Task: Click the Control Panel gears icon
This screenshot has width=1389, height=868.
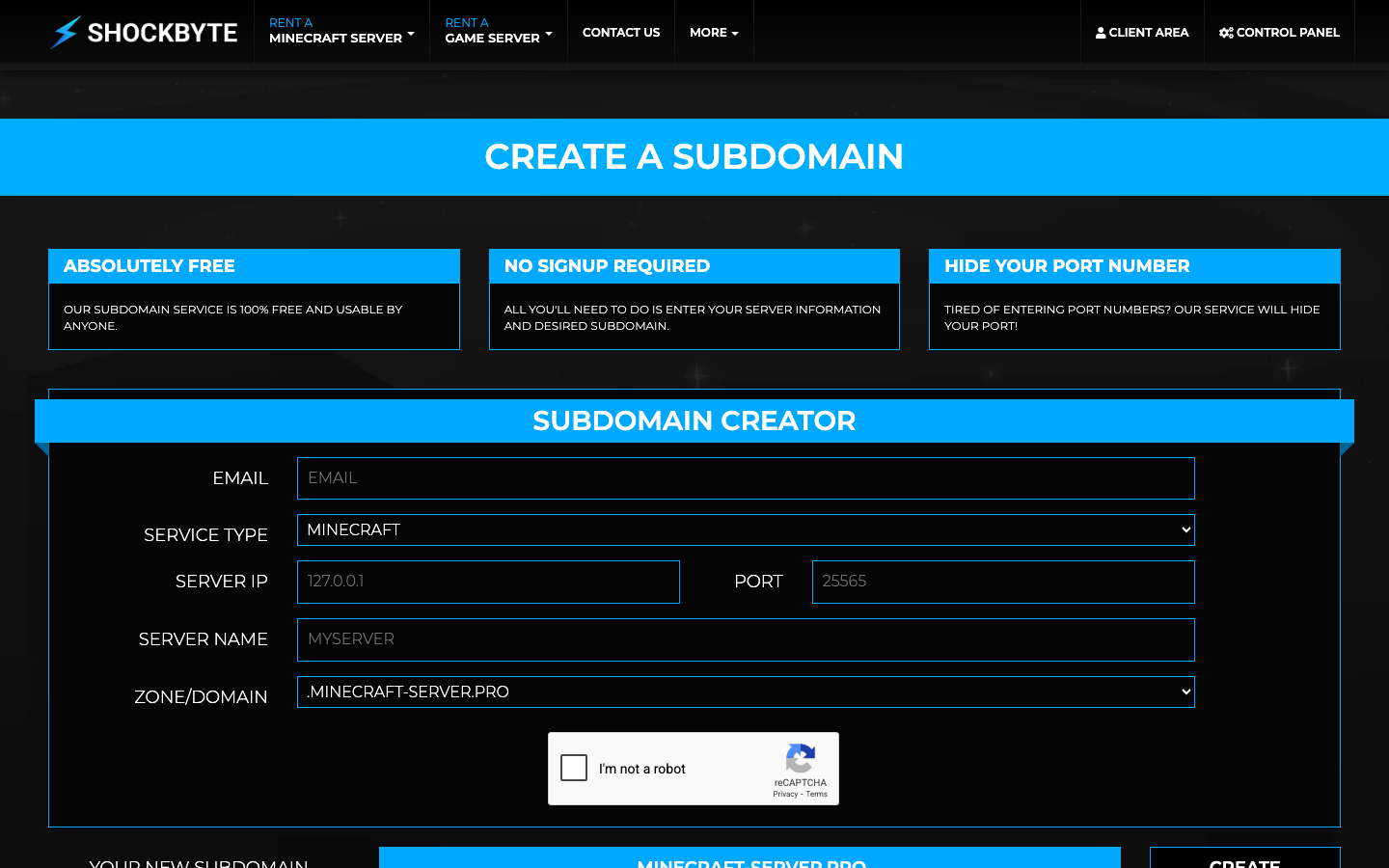Action: [1226, 33]
